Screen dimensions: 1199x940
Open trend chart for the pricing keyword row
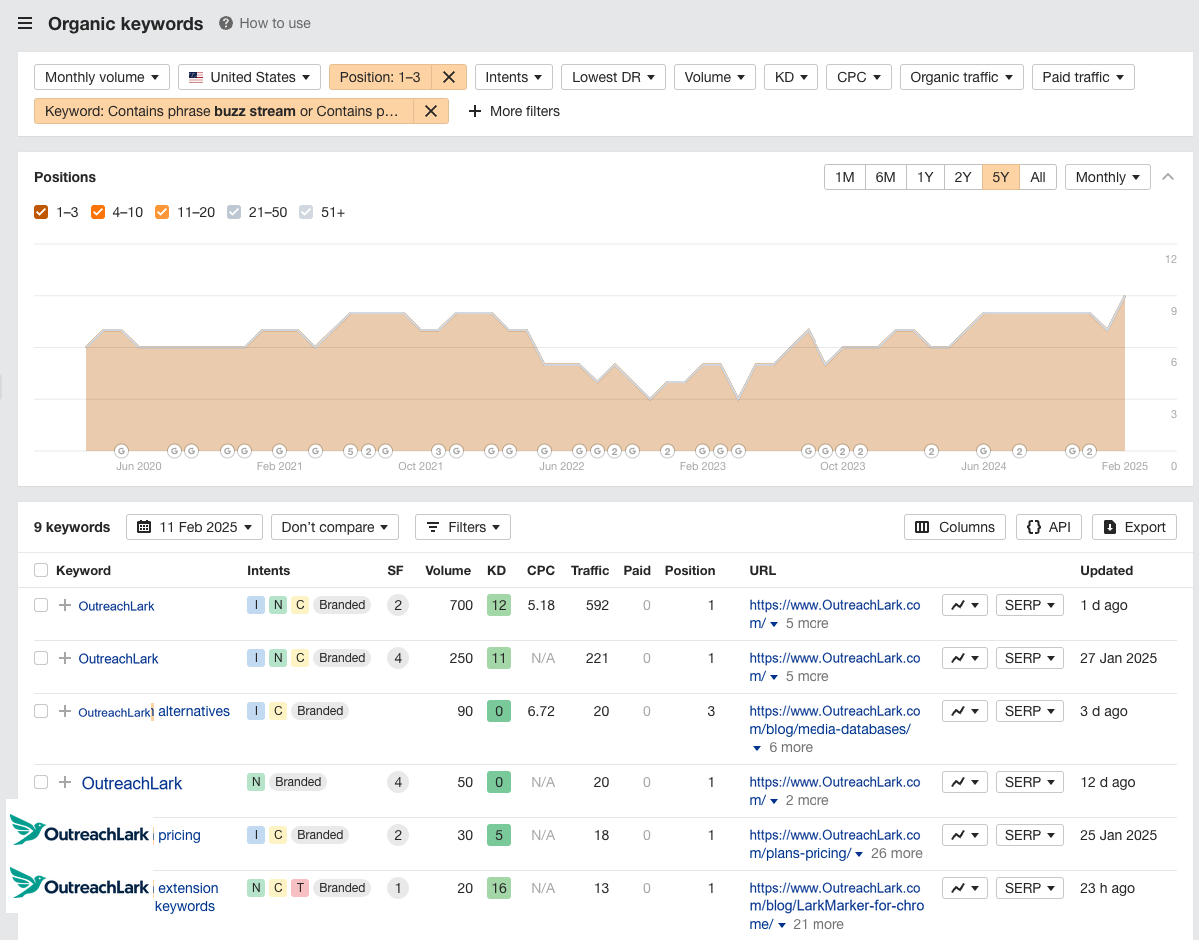(x=964, y=835)
